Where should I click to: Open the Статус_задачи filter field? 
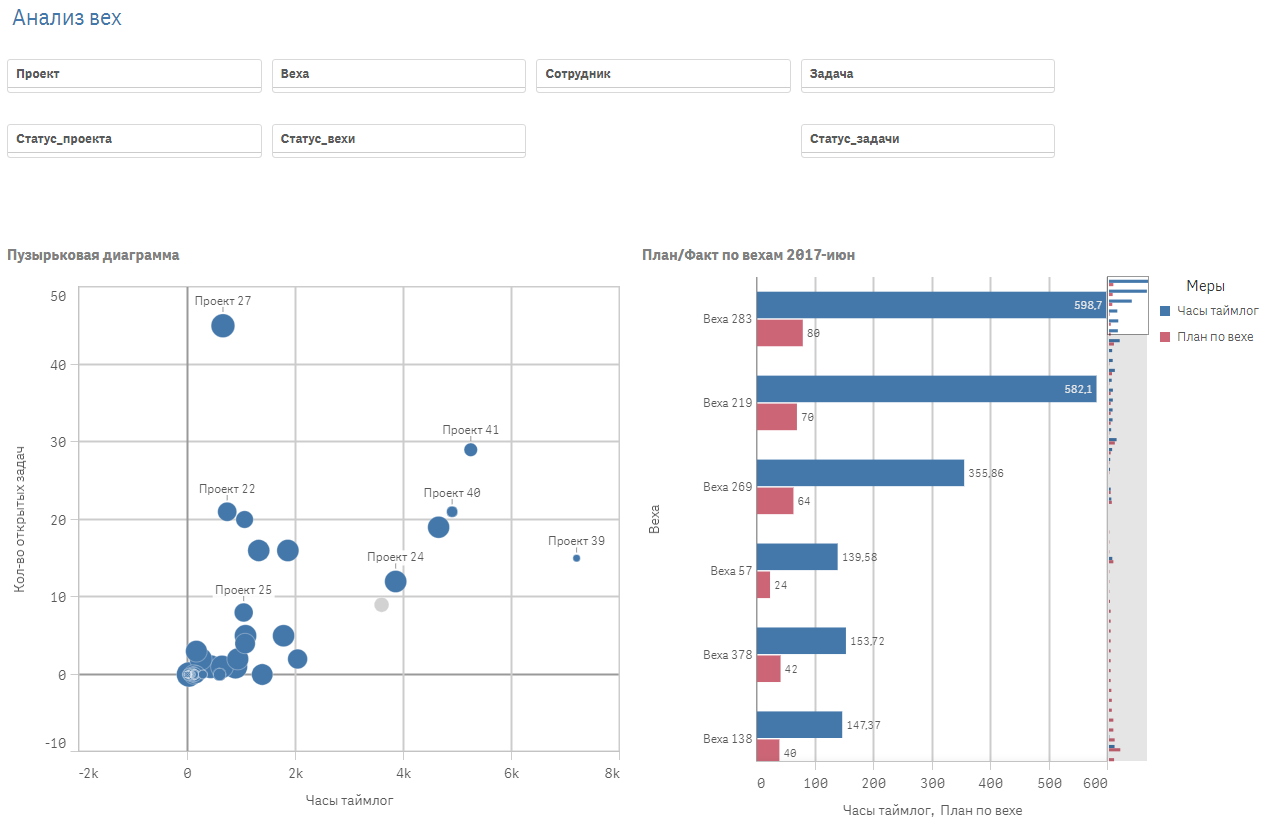tap(927, 139)
